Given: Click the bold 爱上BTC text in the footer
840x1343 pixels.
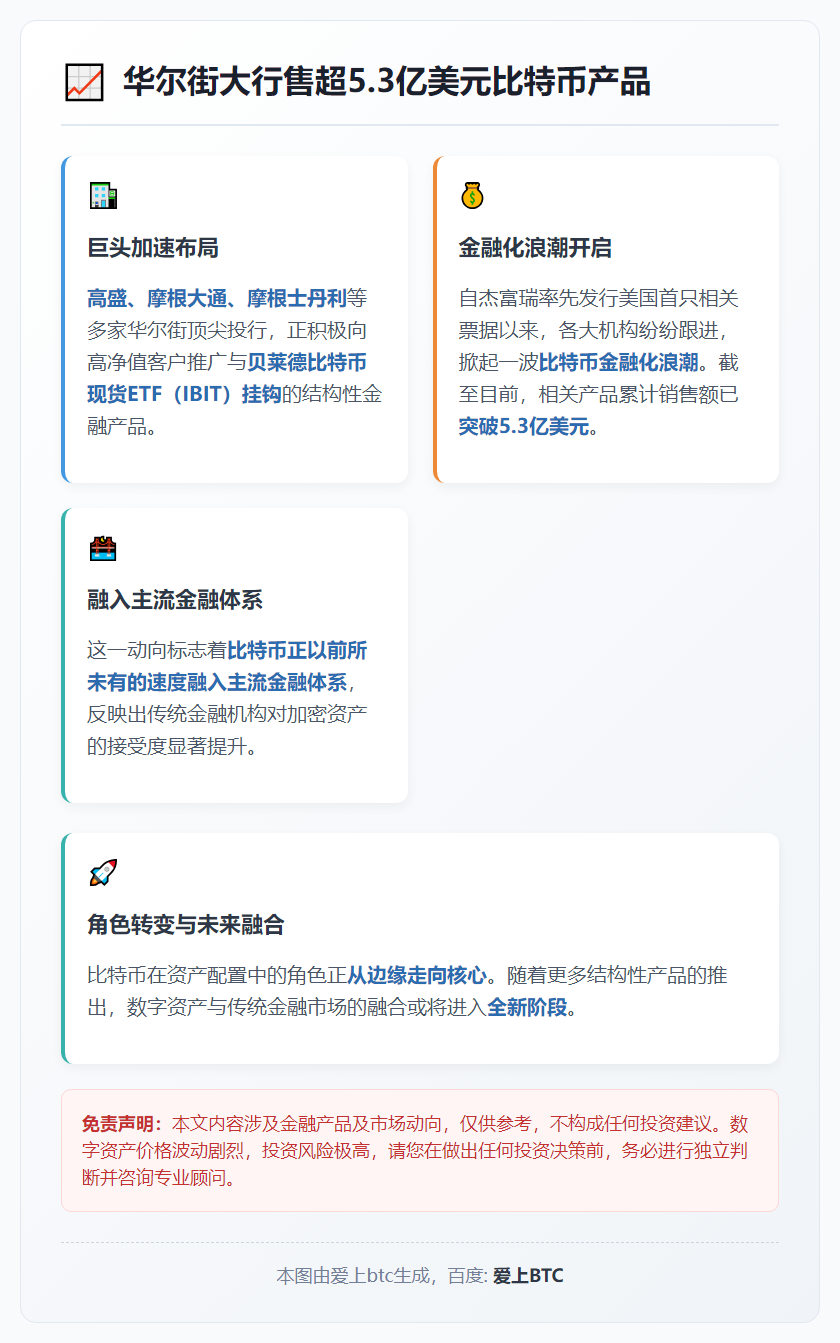Looking at the screenshot, I should tap(528, 1276).
